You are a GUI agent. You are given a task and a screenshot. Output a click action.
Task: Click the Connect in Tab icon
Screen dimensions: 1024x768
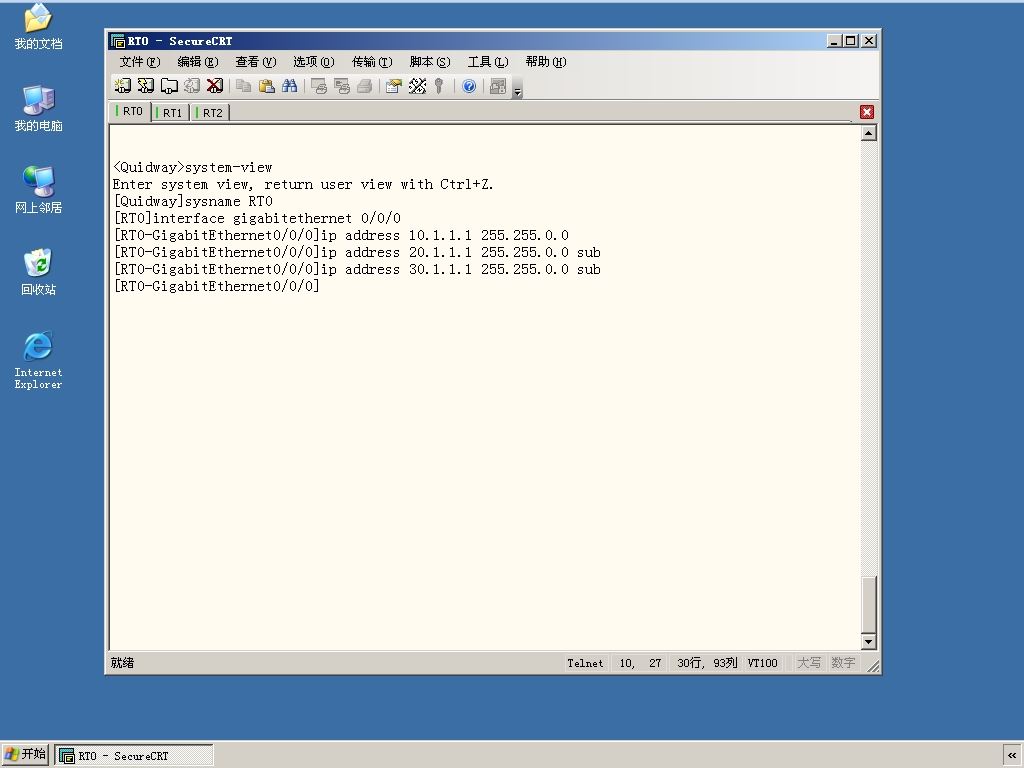[169, 86]
